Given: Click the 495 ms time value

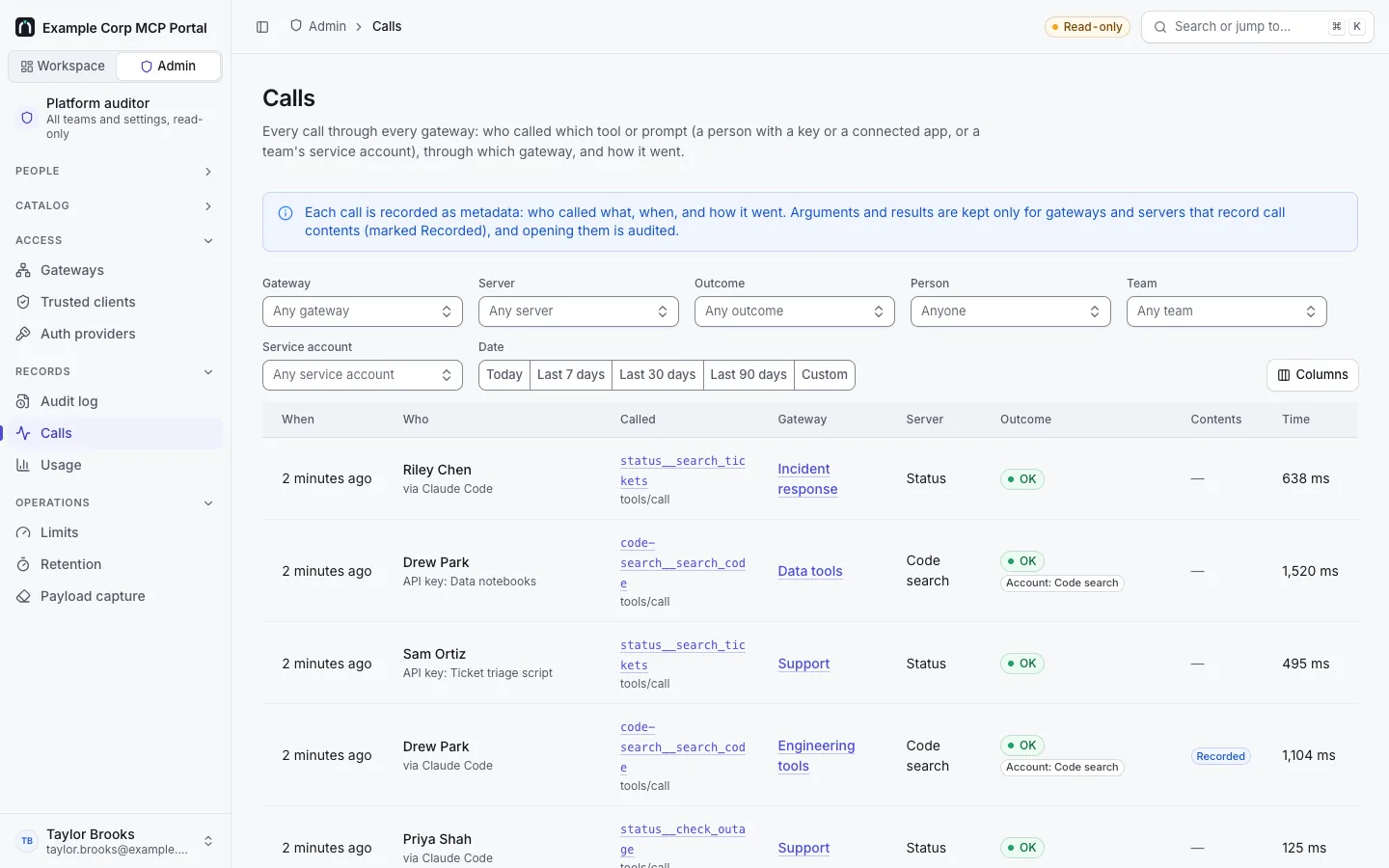Looking at the screenshot, I should coord(1306,664).
